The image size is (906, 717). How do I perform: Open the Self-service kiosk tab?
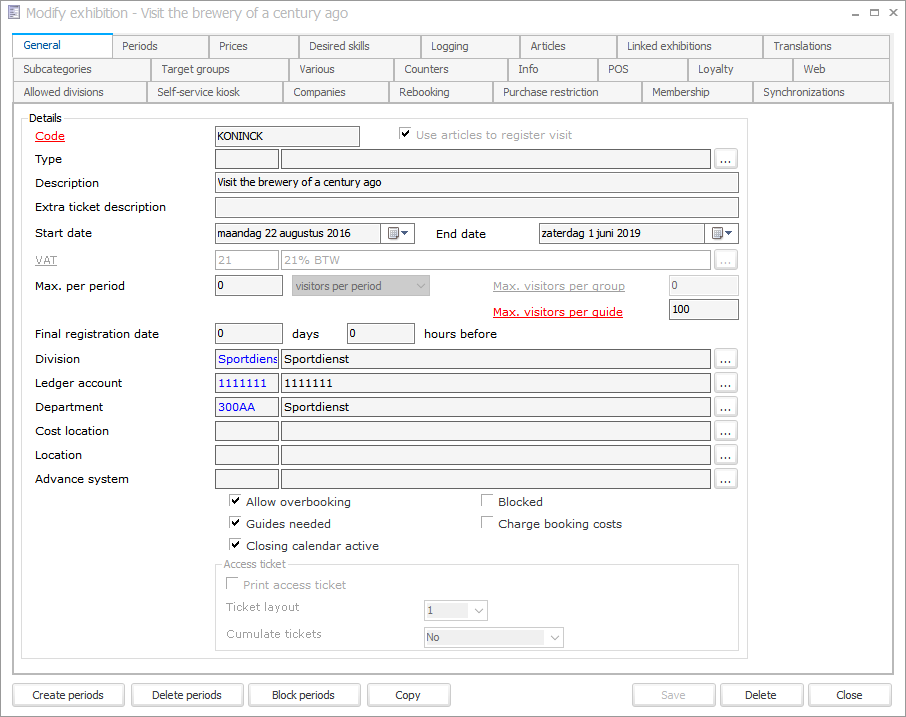click(x=198, y=92)
